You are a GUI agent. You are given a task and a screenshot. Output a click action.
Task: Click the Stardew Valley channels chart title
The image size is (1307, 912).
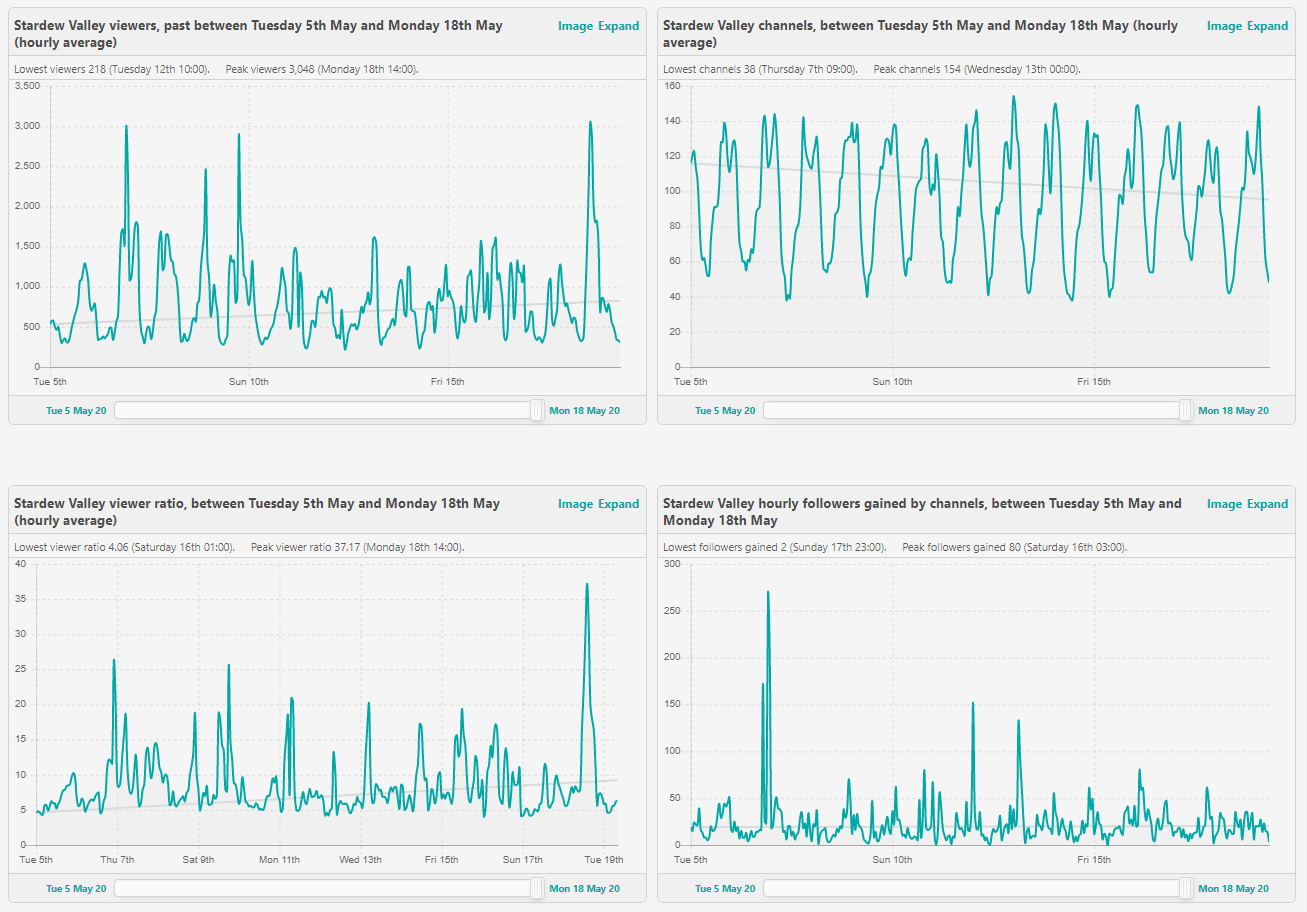coord(920,33)
